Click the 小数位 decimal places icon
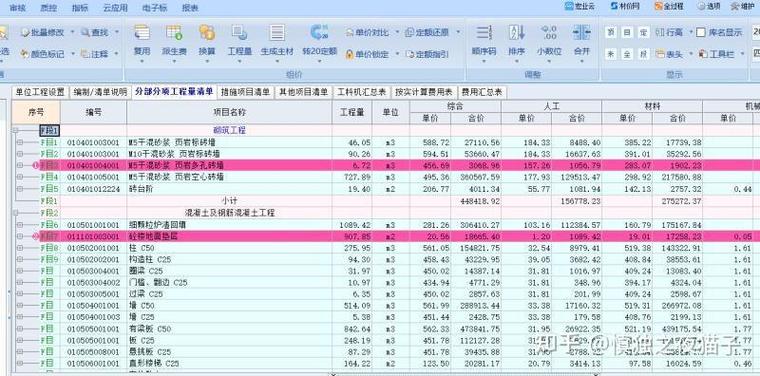This screenshot has height=376, width=760. (549, 32)
